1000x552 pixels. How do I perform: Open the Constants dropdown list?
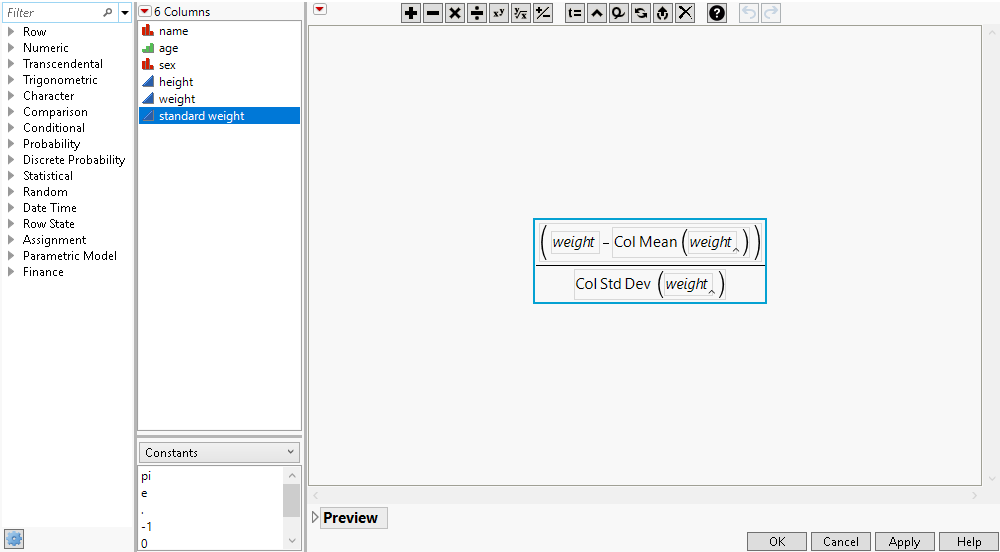[x=219, y=453]
